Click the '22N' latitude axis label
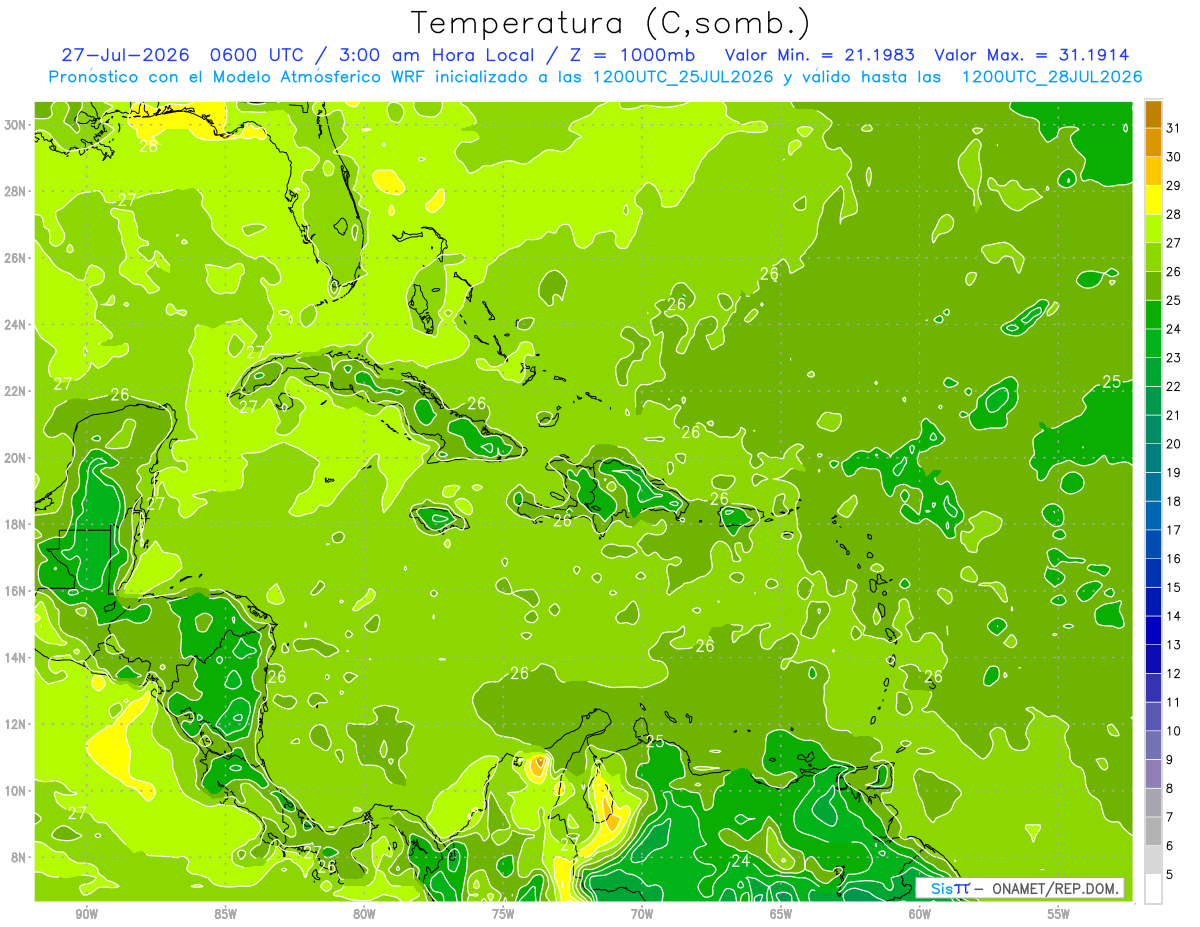Viewport: 1200px width, 927px height. coord(16,390)
